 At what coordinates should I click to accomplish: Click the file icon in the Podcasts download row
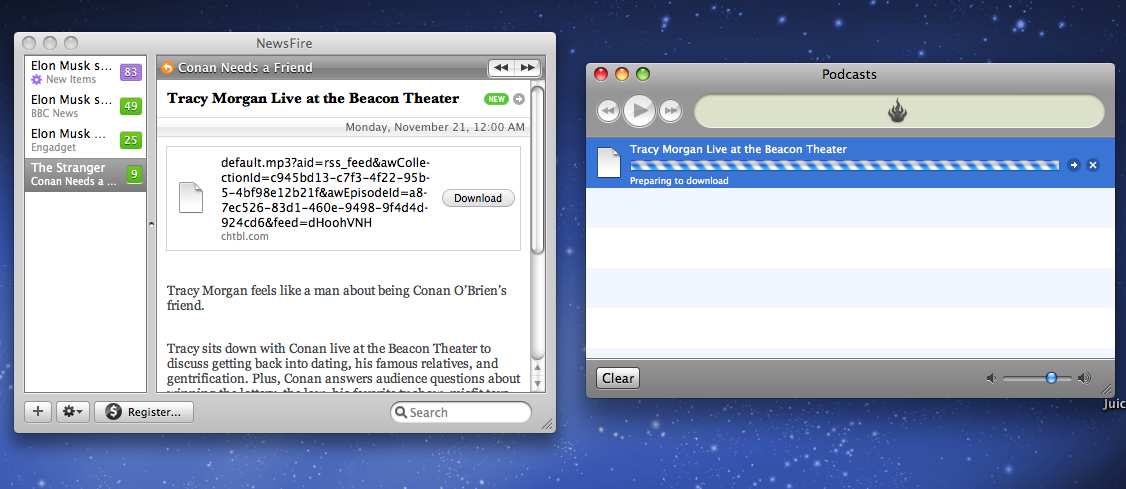pos(609,163)
